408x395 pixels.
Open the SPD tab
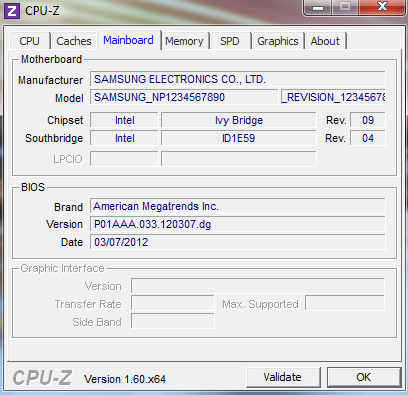click(x=230, y=41)
